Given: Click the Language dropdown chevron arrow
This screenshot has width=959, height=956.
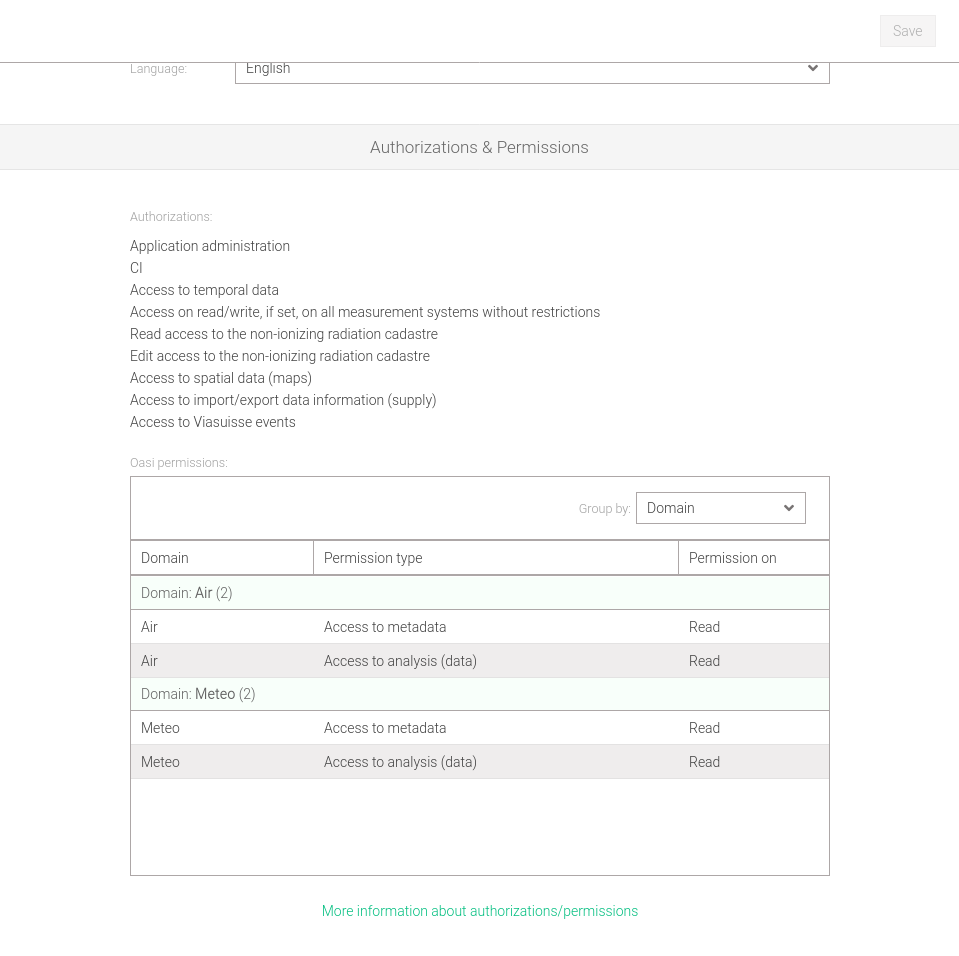Looking at the screenshot, I should (x=812, y=69).
